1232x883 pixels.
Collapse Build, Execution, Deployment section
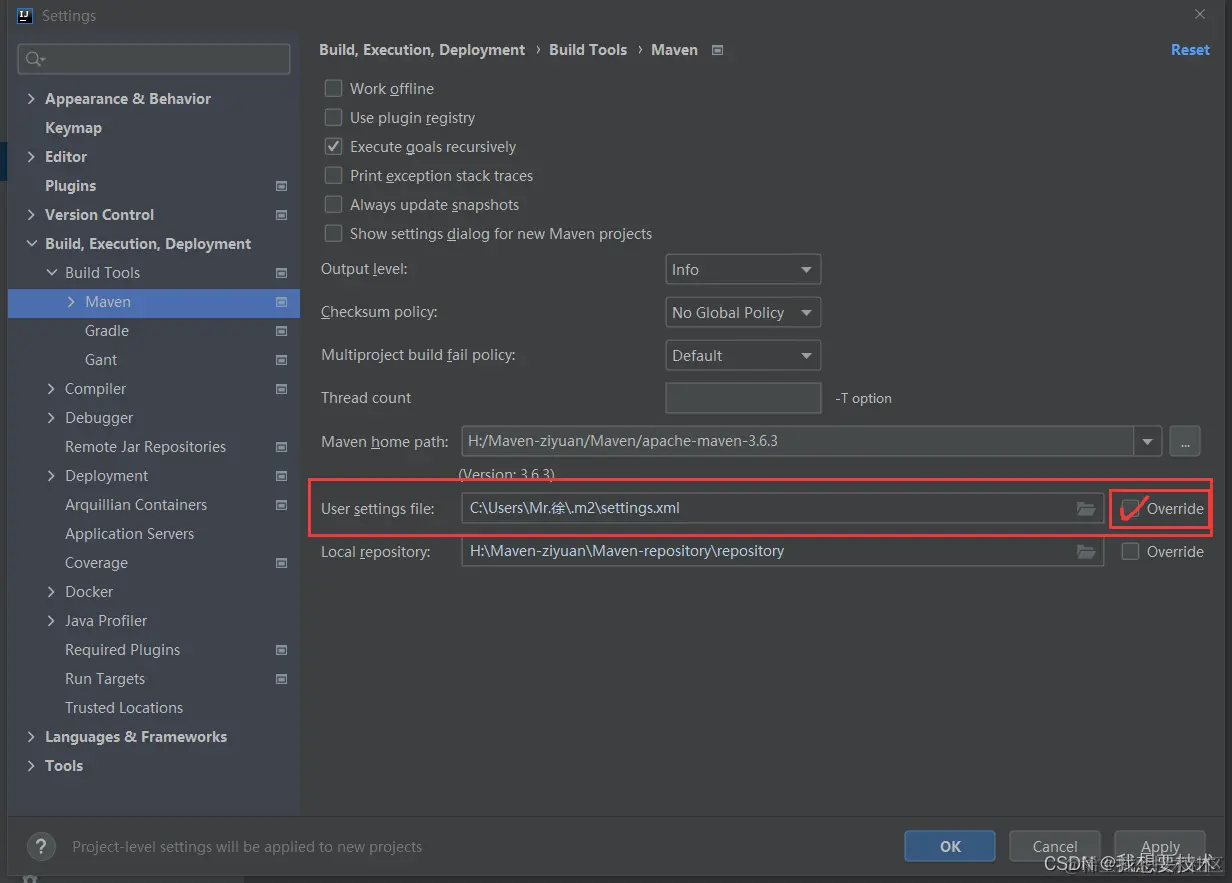31,244
